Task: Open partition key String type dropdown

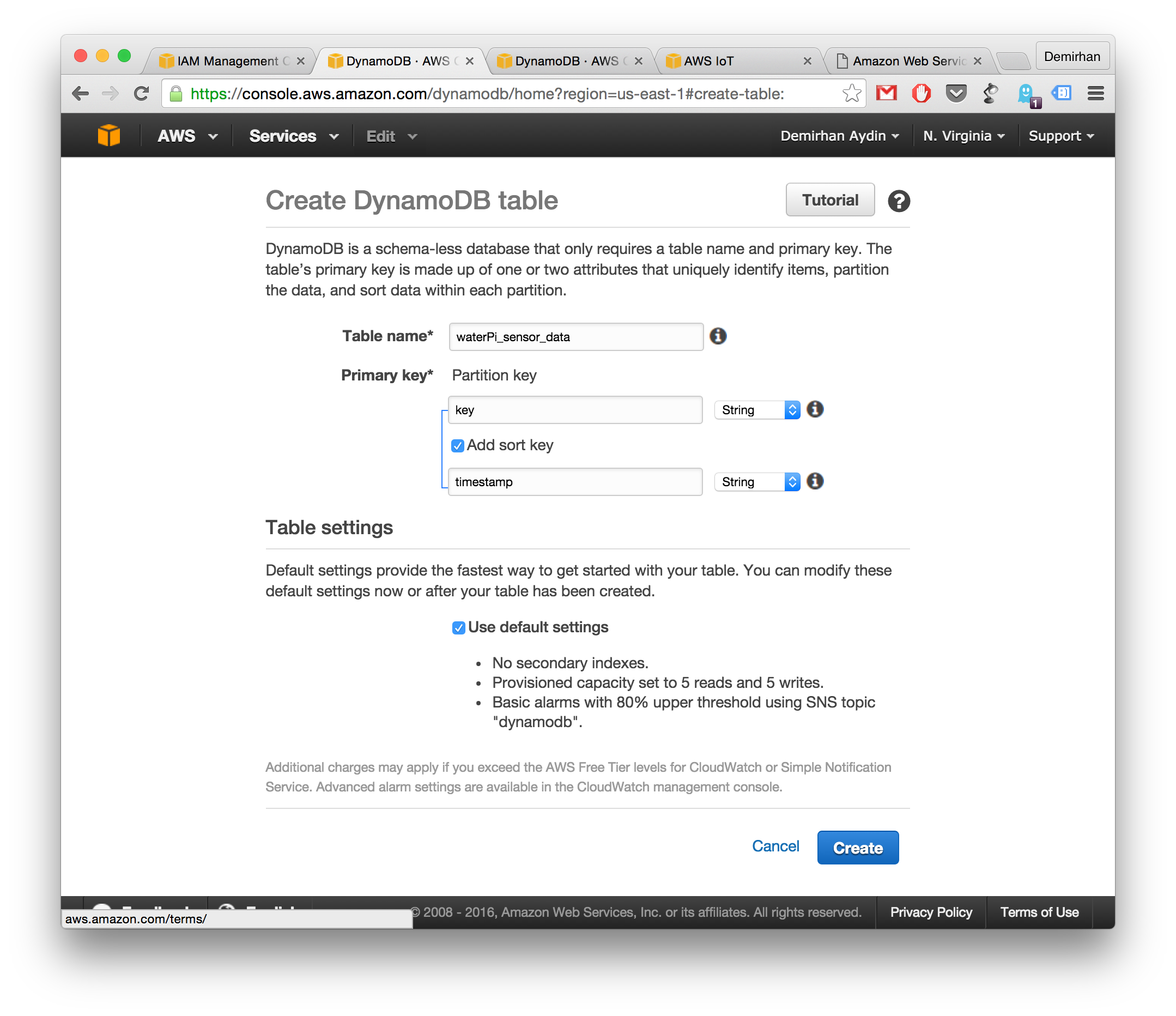Action: coord(757,410)
